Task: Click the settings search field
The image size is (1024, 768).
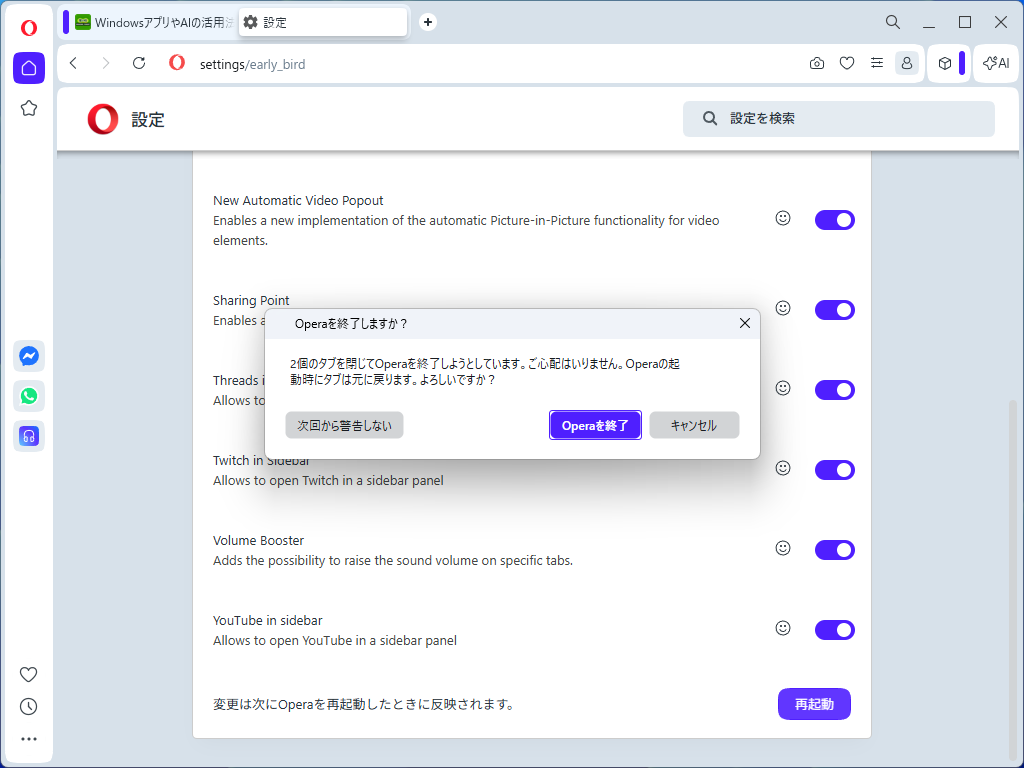Action: click(838, 118)
